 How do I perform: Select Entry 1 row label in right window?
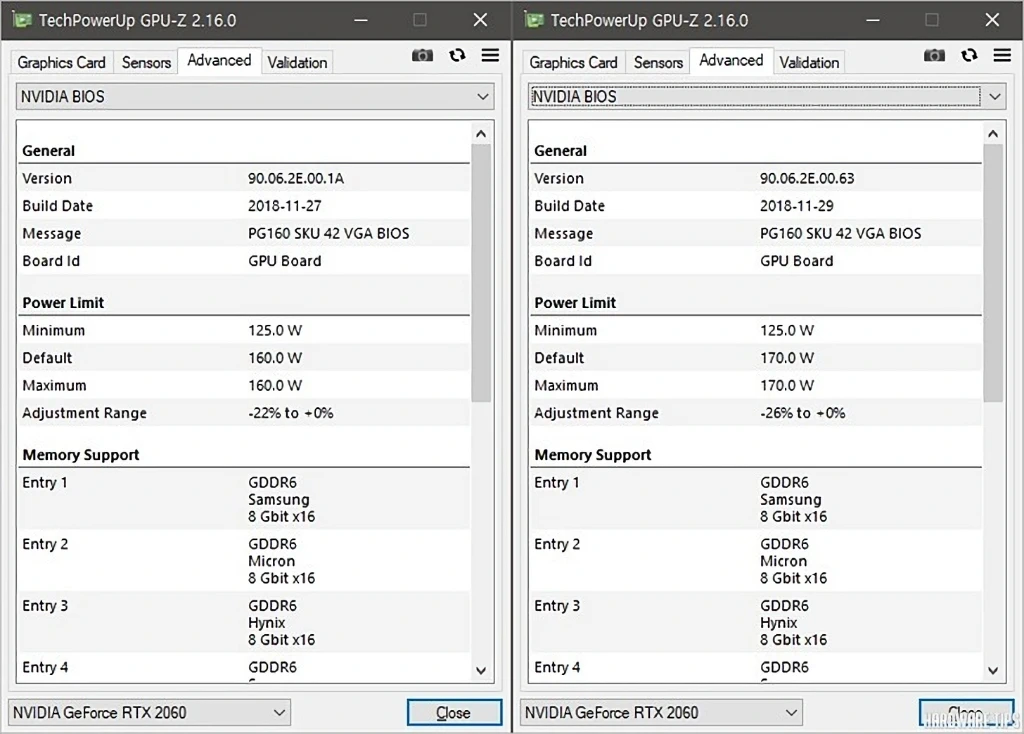(557, 483)
